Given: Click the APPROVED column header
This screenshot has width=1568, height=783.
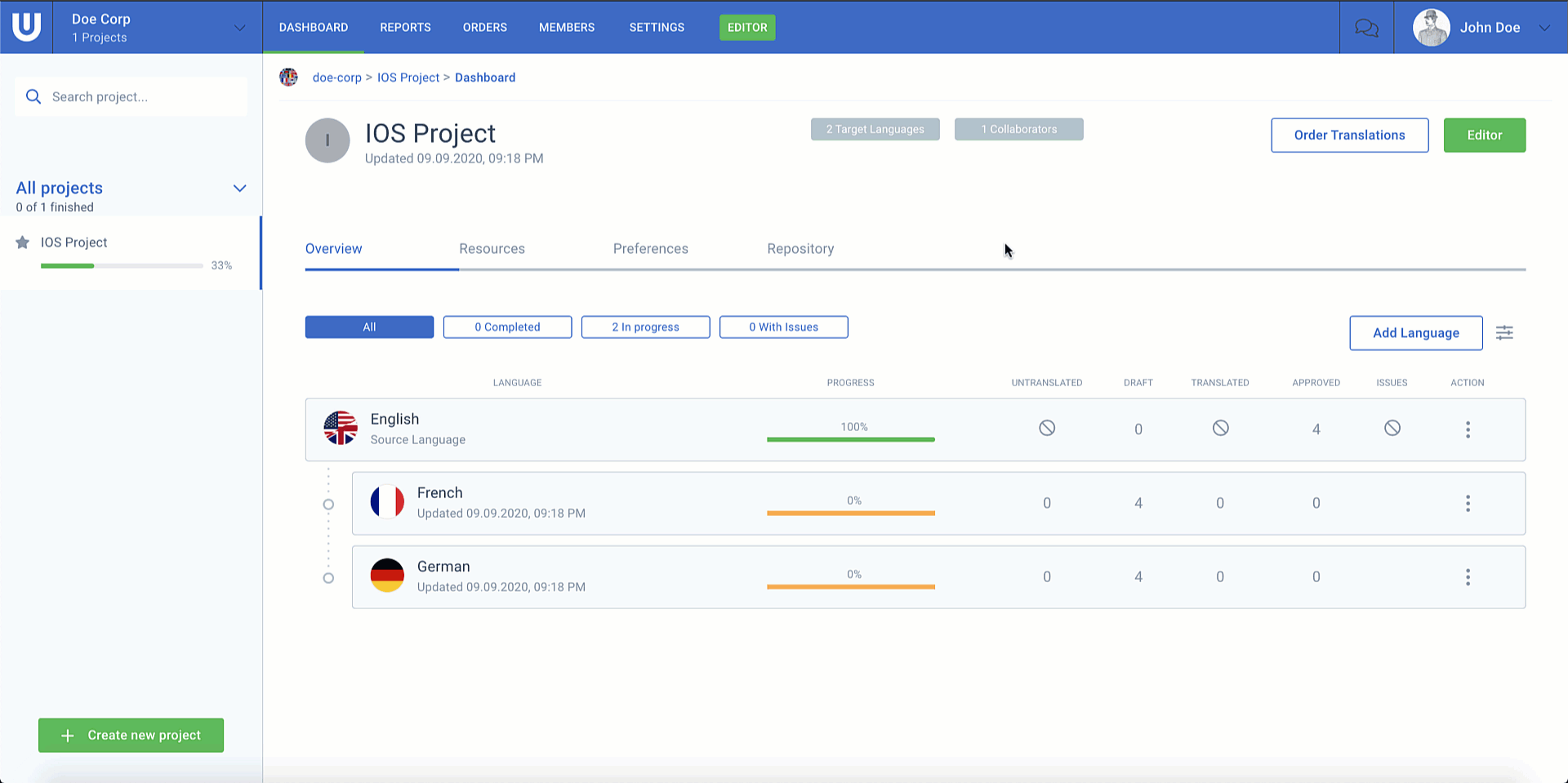Looking at the screenshot, I should click(1316, 382).
